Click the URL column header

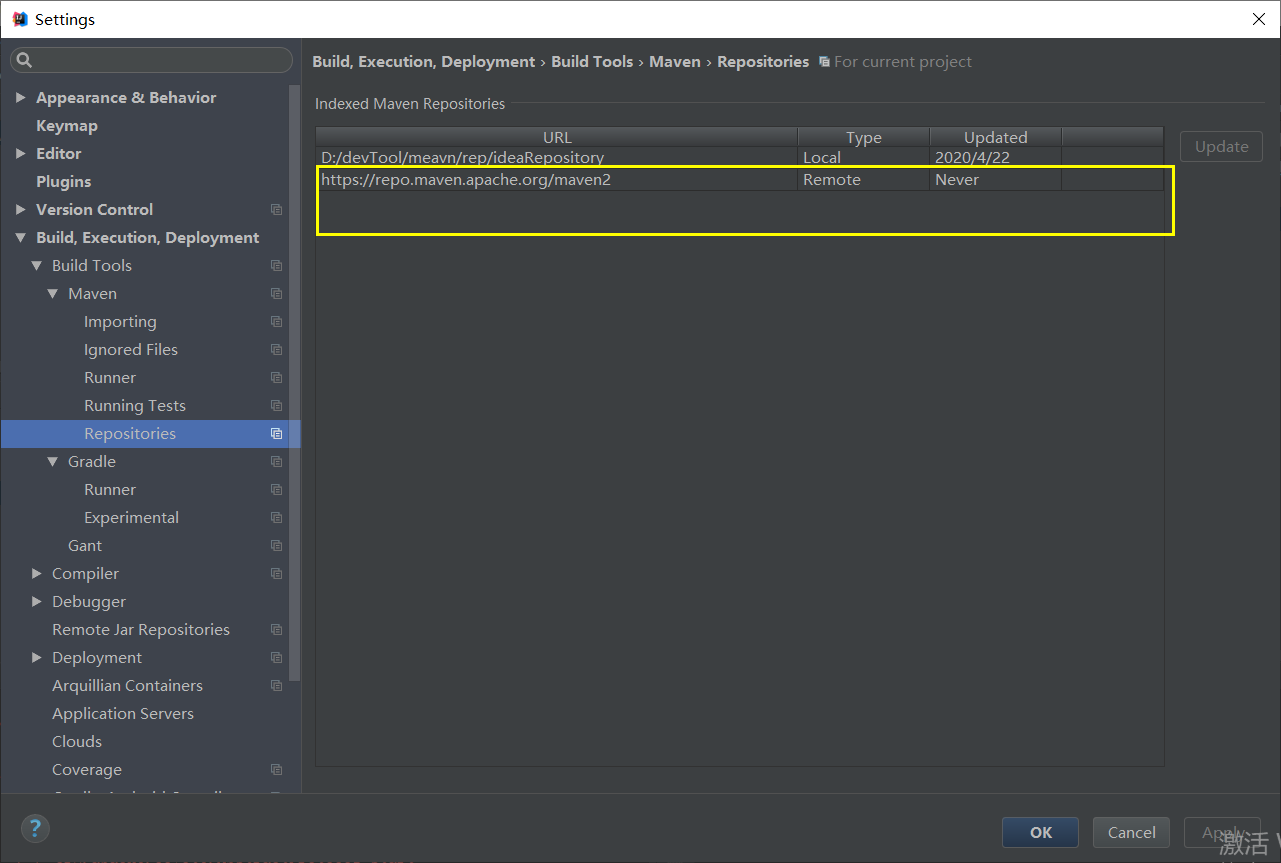point(557,137)
